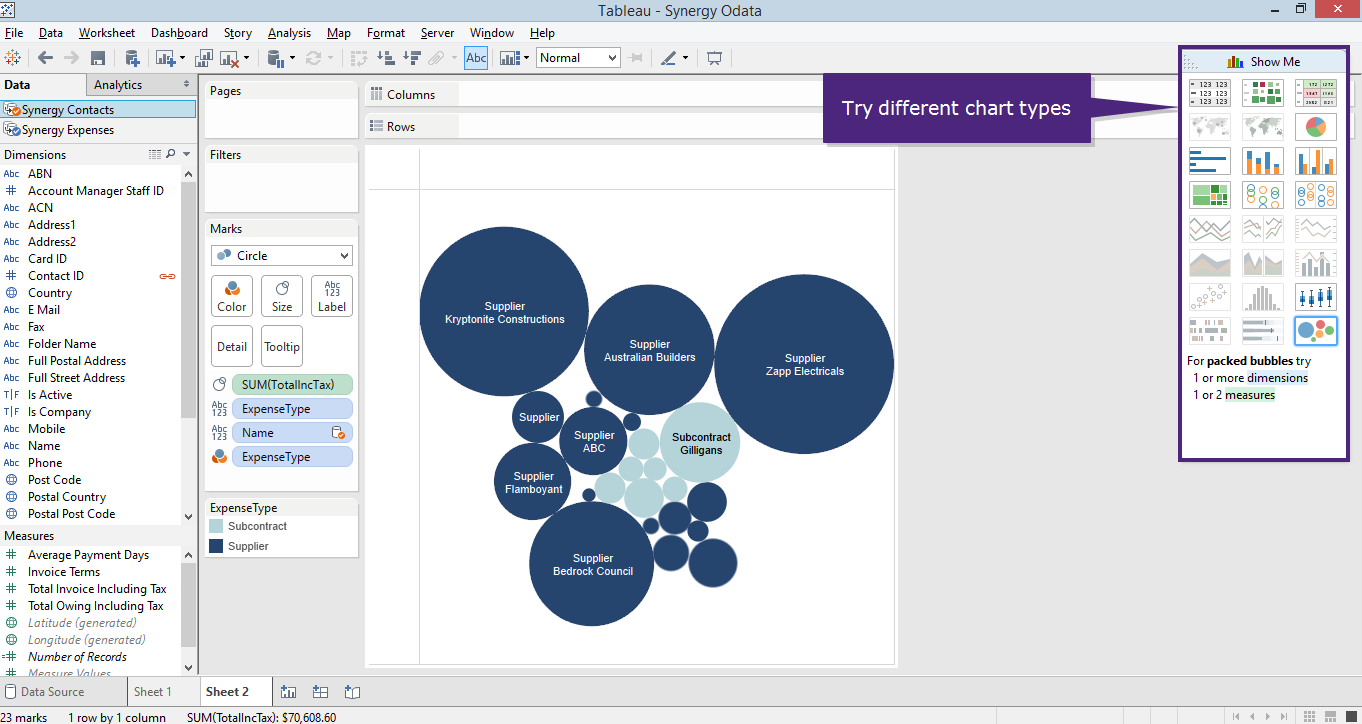Click the Tooltip button on Marks card
1362x724 pixels.
(282, 346)
